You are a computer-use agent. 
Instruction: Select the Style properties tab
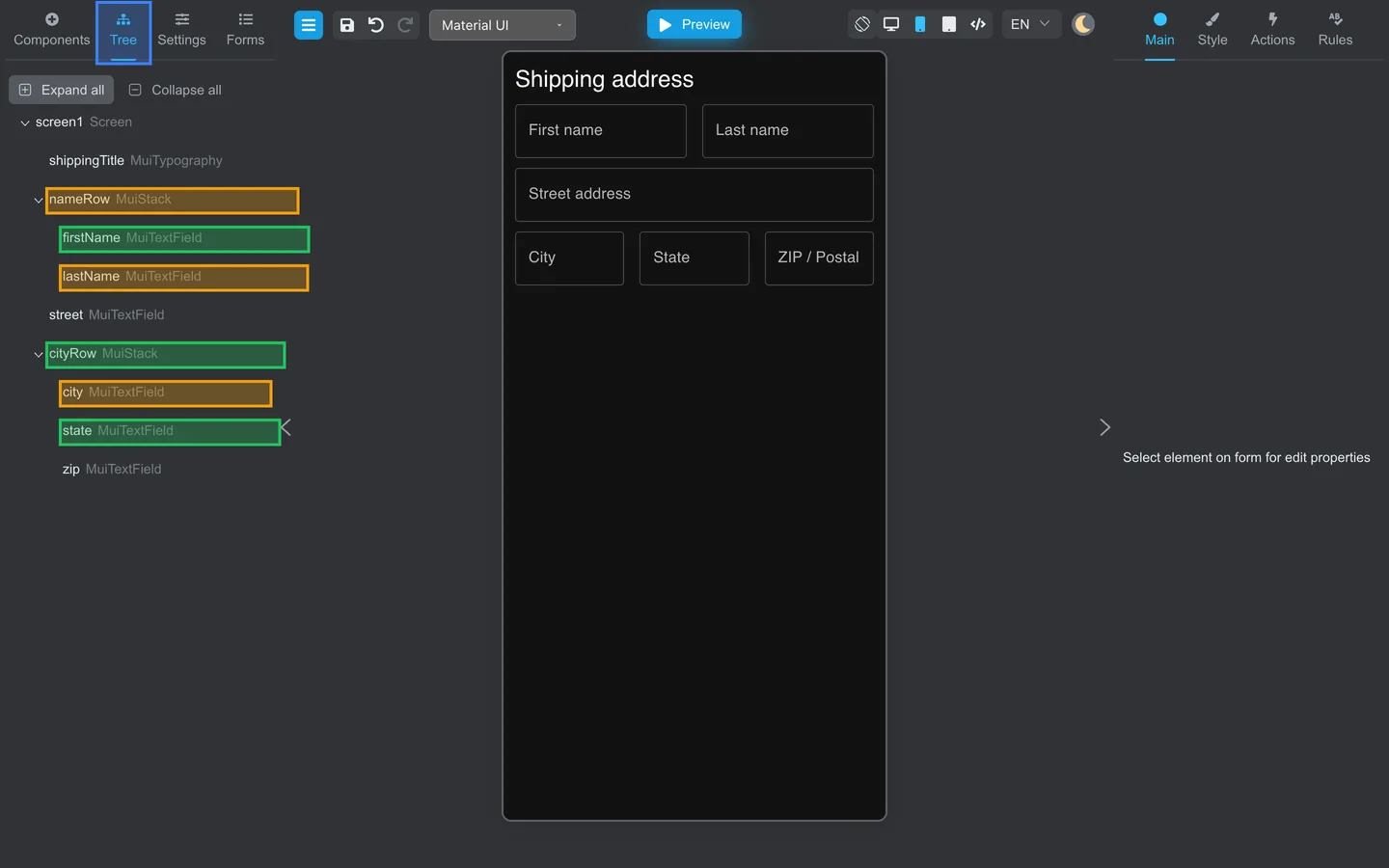[x=1212, y=30]
